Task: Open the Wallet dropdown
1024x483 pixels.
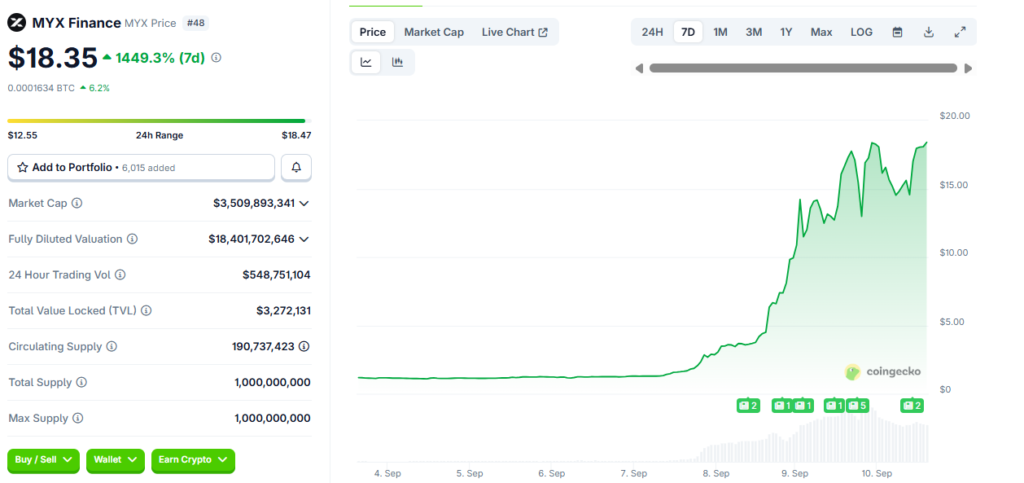Action: 116,460
